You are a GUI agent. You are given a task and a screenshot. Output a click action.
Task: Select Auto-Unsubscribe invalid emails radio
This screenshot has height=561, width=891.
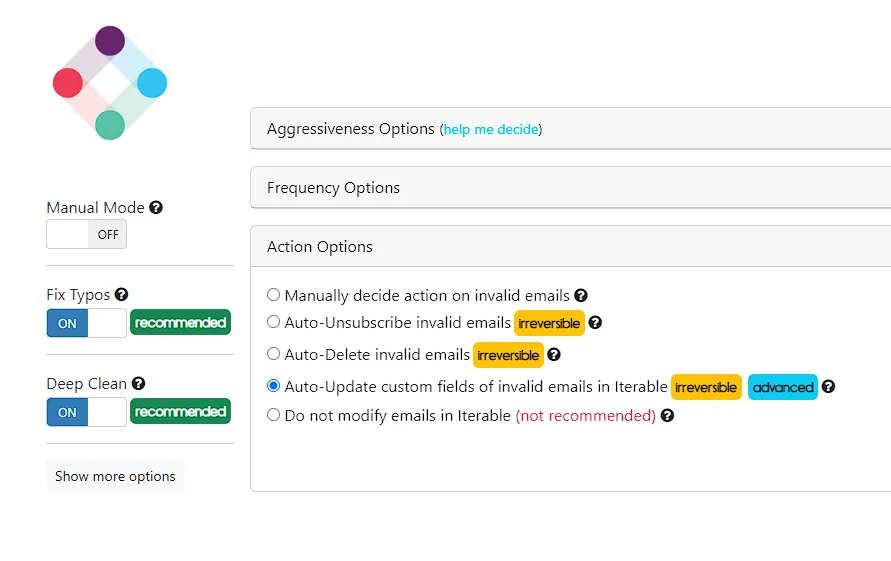(x=273, y=322)
